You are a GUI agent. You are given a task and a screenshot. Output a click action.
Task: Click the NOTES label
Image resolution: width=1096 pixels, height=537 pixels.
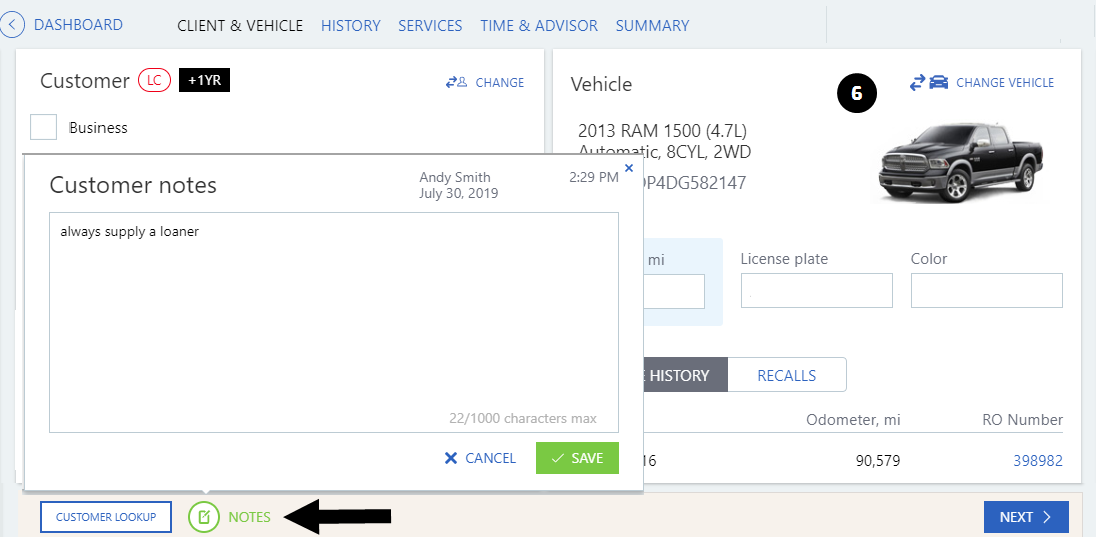(x=250, y=517)
